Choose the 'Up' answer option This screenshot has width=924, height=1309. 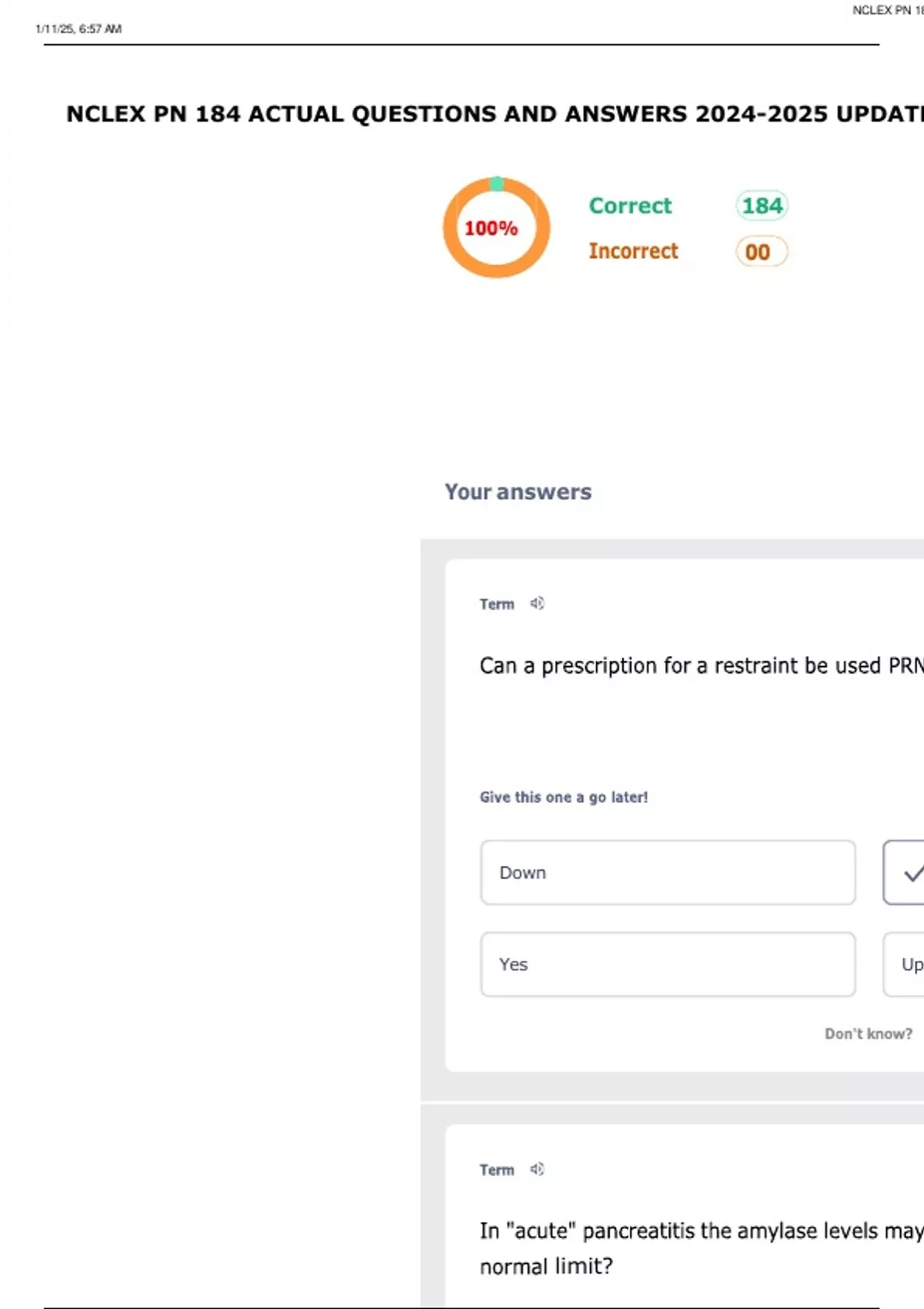(904, 964)
